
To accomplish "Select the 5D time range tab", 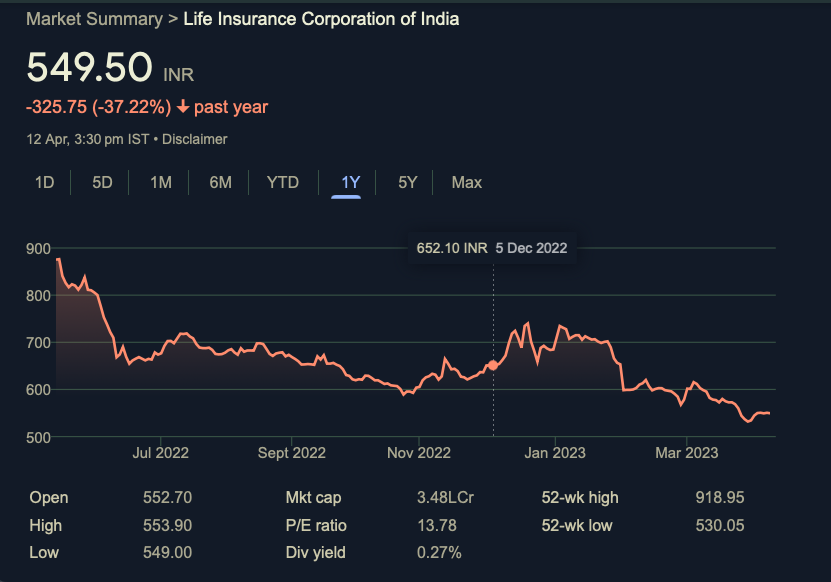I will pos(102,182).
